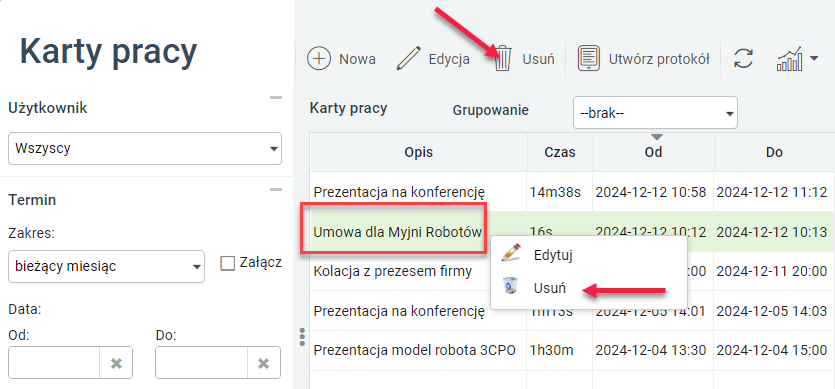Click pencil icon next to Edytuj
This screenshot has width=835, height=389.
pos(510,254)
